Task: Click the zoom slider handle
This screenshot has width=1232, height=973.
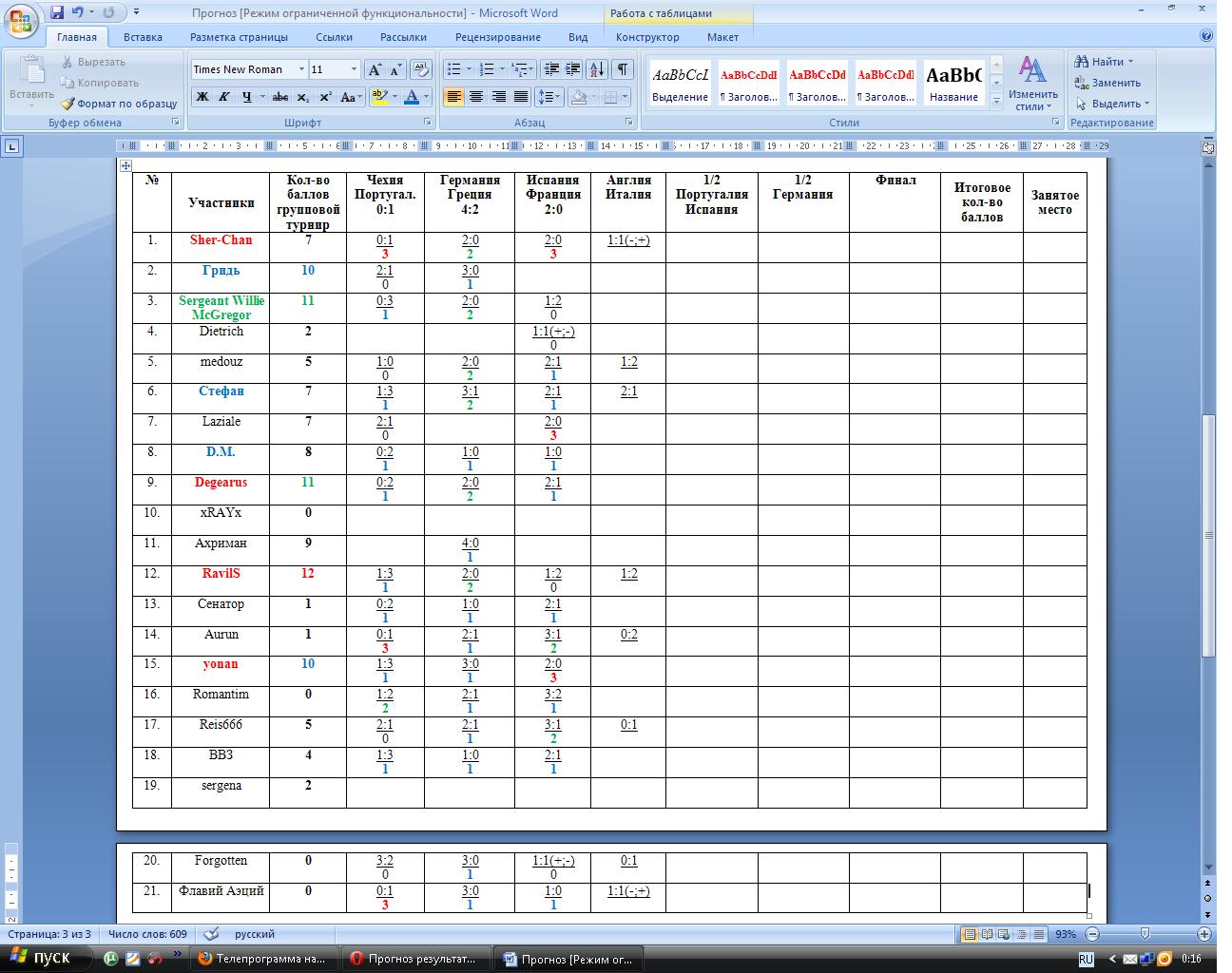Action: pyautogui.click(x=1145, y=934)
